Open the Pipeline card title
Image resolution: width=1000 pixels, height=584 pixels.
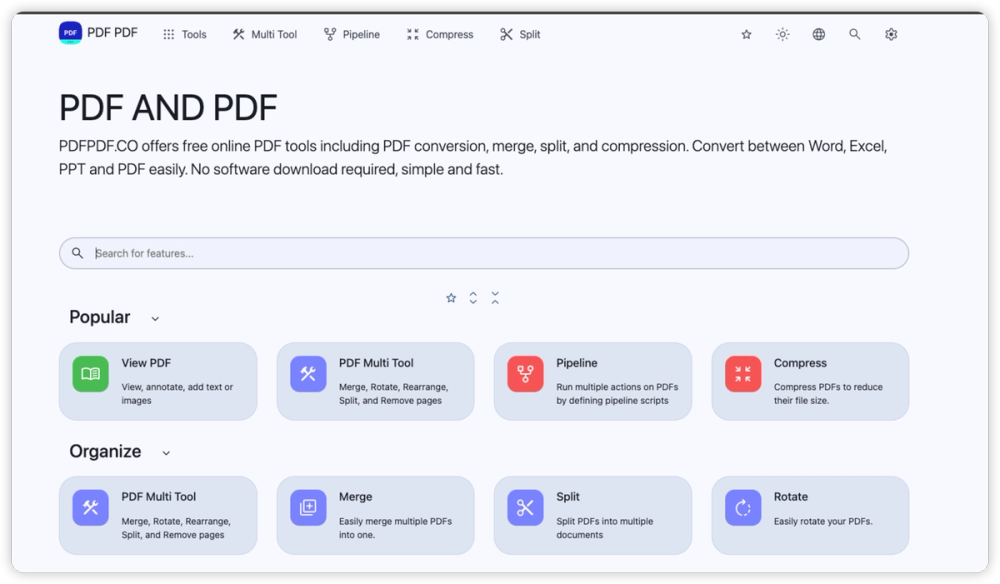point(577,363)
